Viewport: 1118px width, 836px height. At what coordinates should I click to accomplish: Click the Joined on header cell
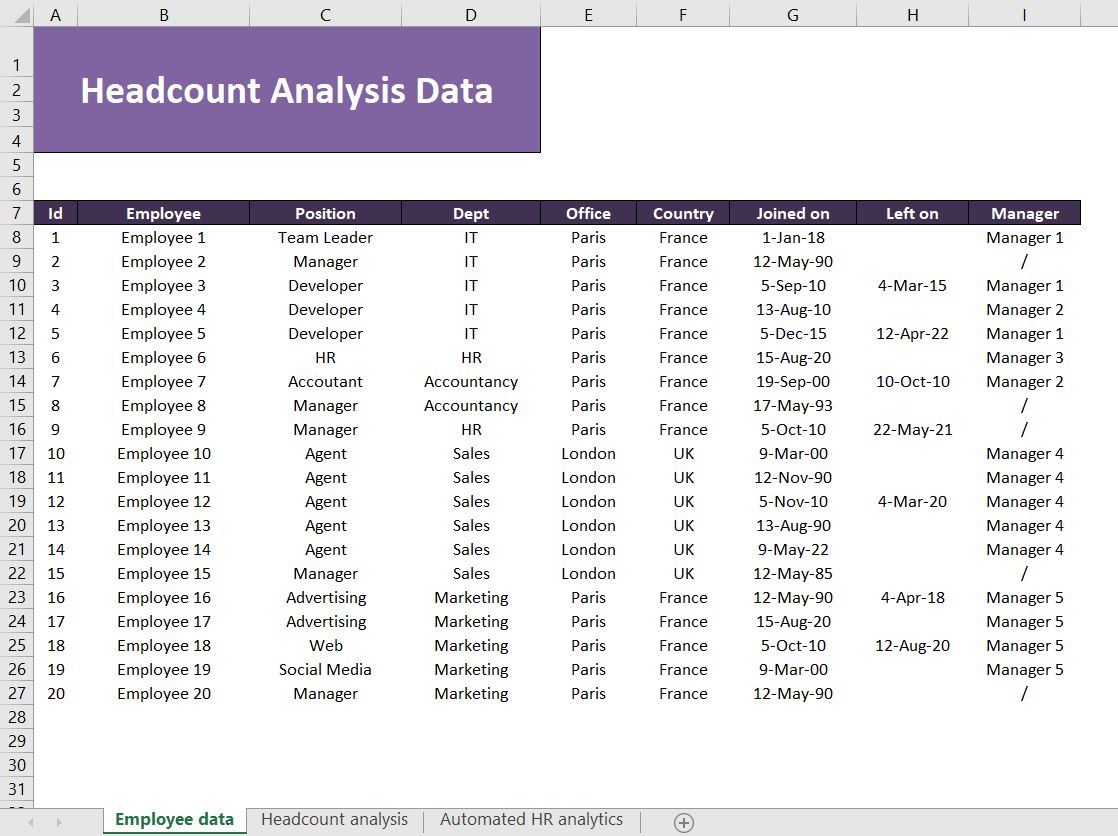point(793,213)
